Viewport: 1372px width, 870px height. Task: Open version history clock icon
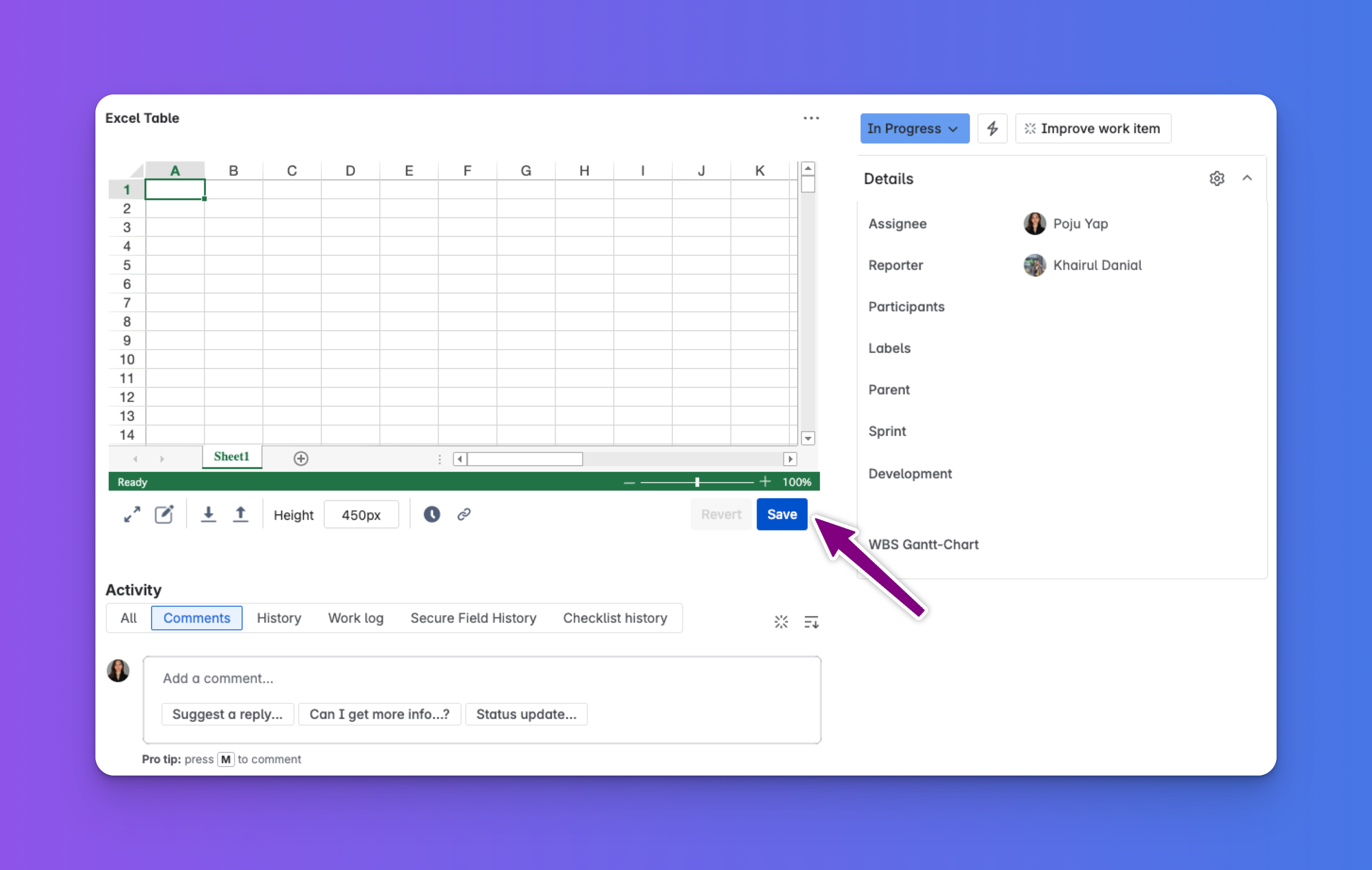pos(431,514)
